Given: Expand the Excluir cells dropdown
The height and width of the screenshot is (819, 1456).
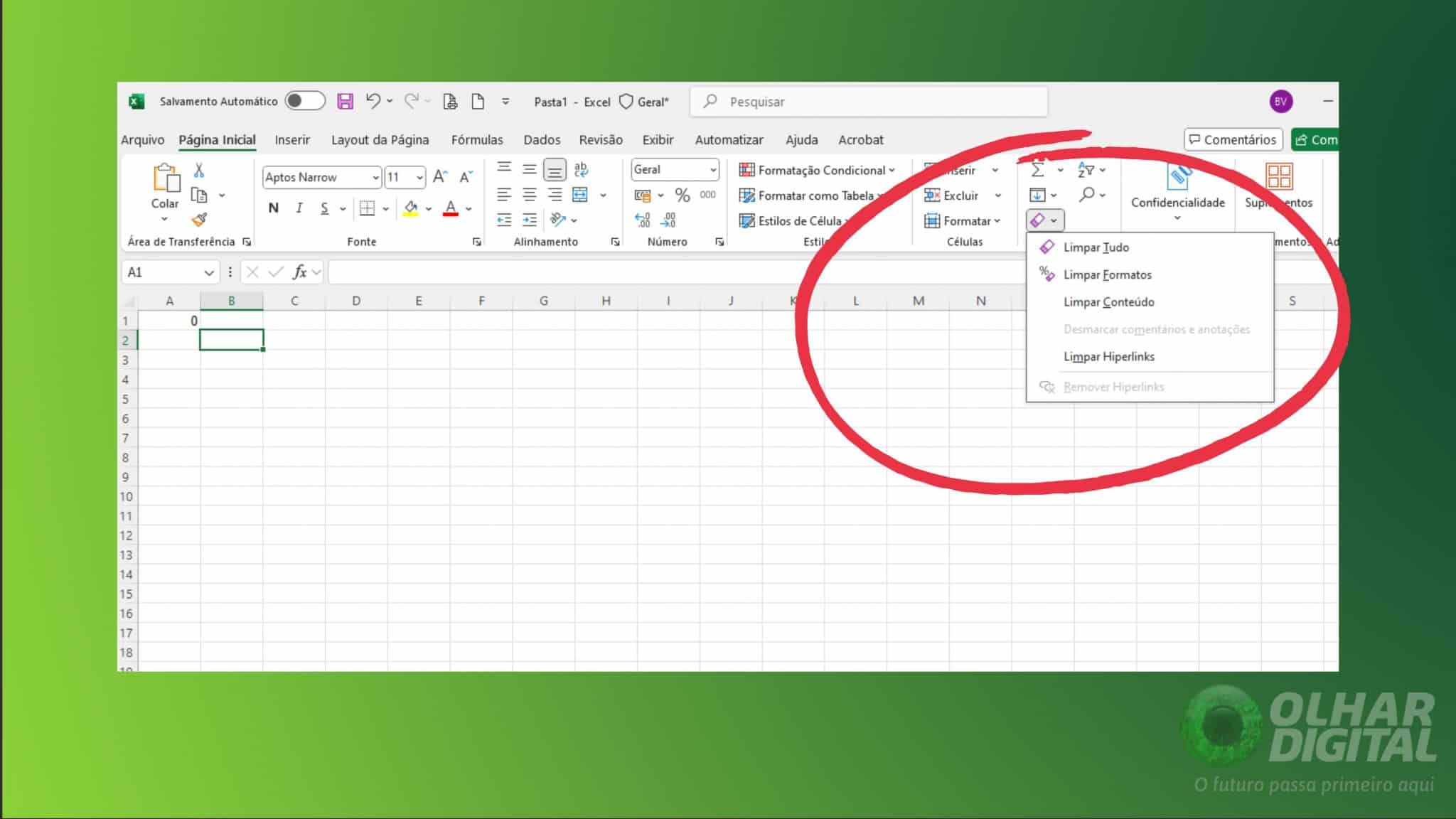Looking at the screenshot, I should click(998, 196).
